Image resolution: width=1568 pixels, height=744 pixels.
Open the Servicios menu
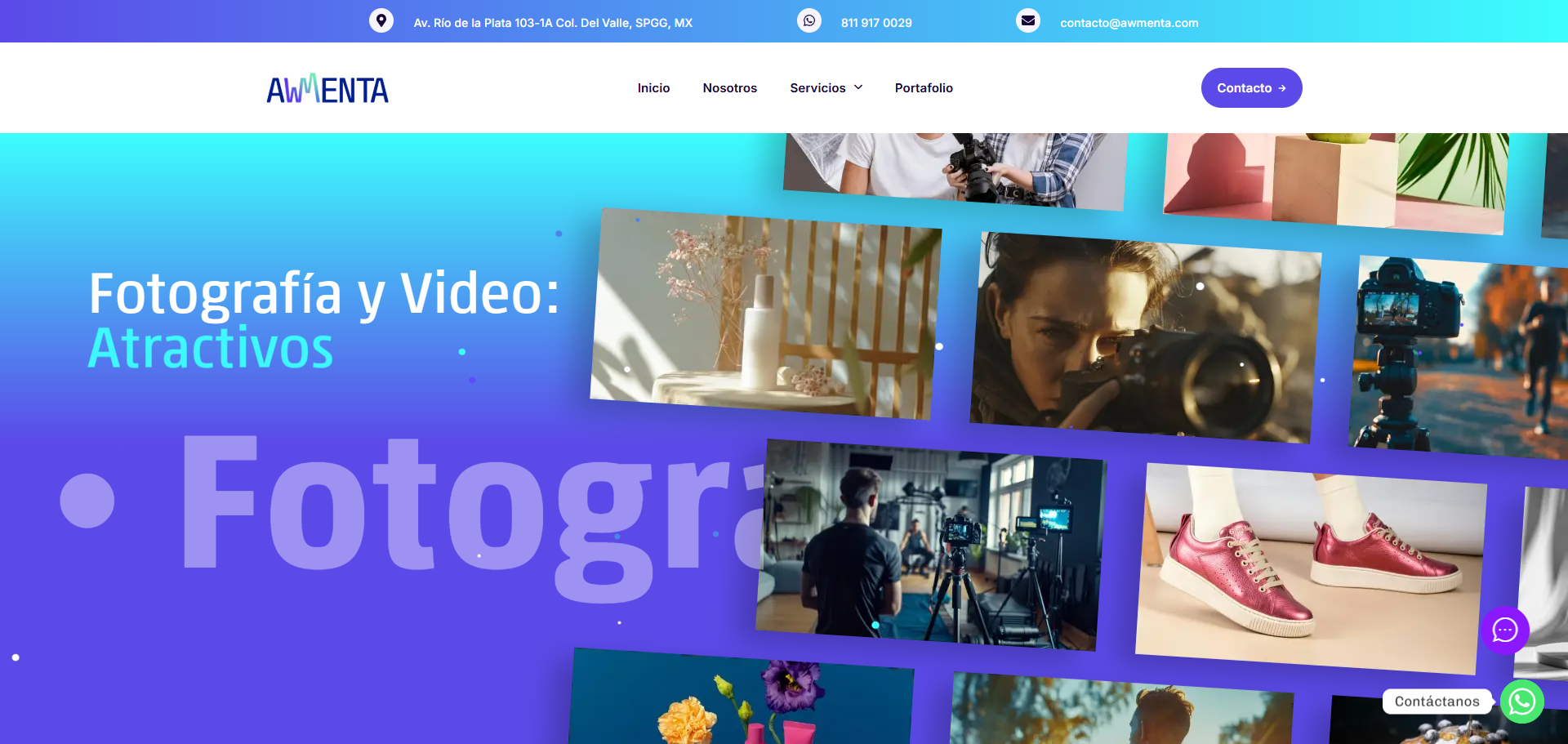817,87
